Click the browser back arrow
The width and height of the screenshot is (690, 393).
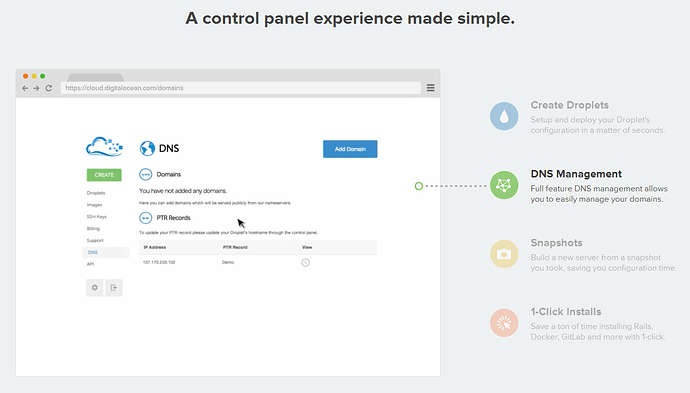tap(25, 88)
